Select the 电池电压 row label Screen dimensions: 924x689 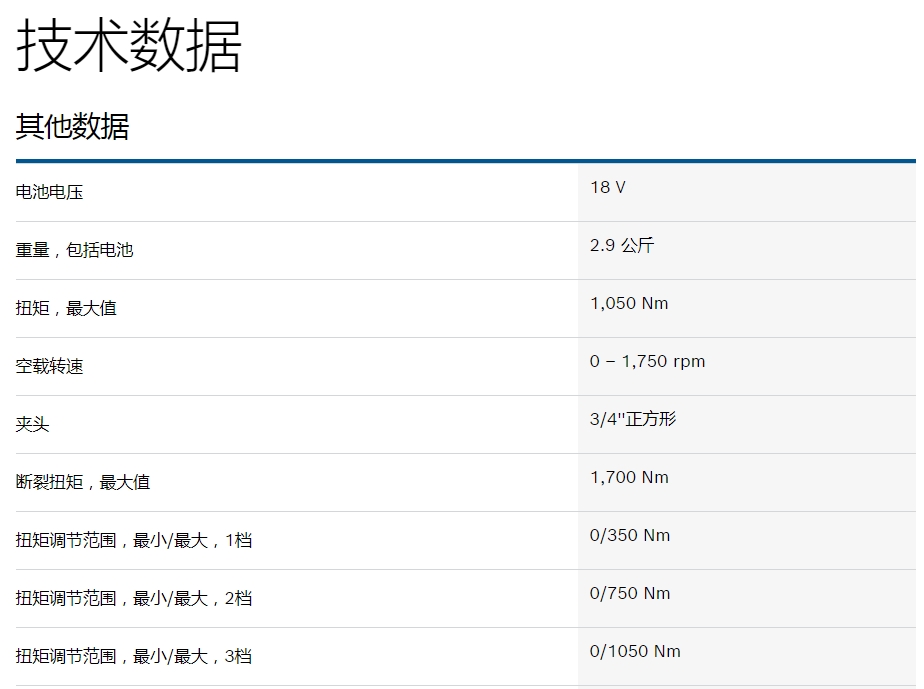click(49, 192)
